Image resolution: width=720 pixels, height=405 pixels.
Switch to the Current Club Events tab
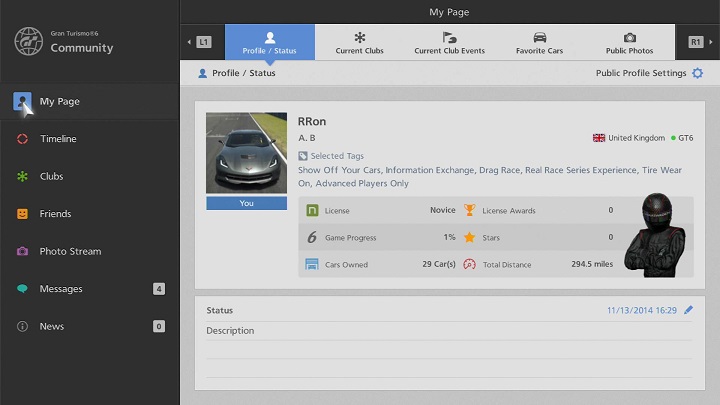449,42
